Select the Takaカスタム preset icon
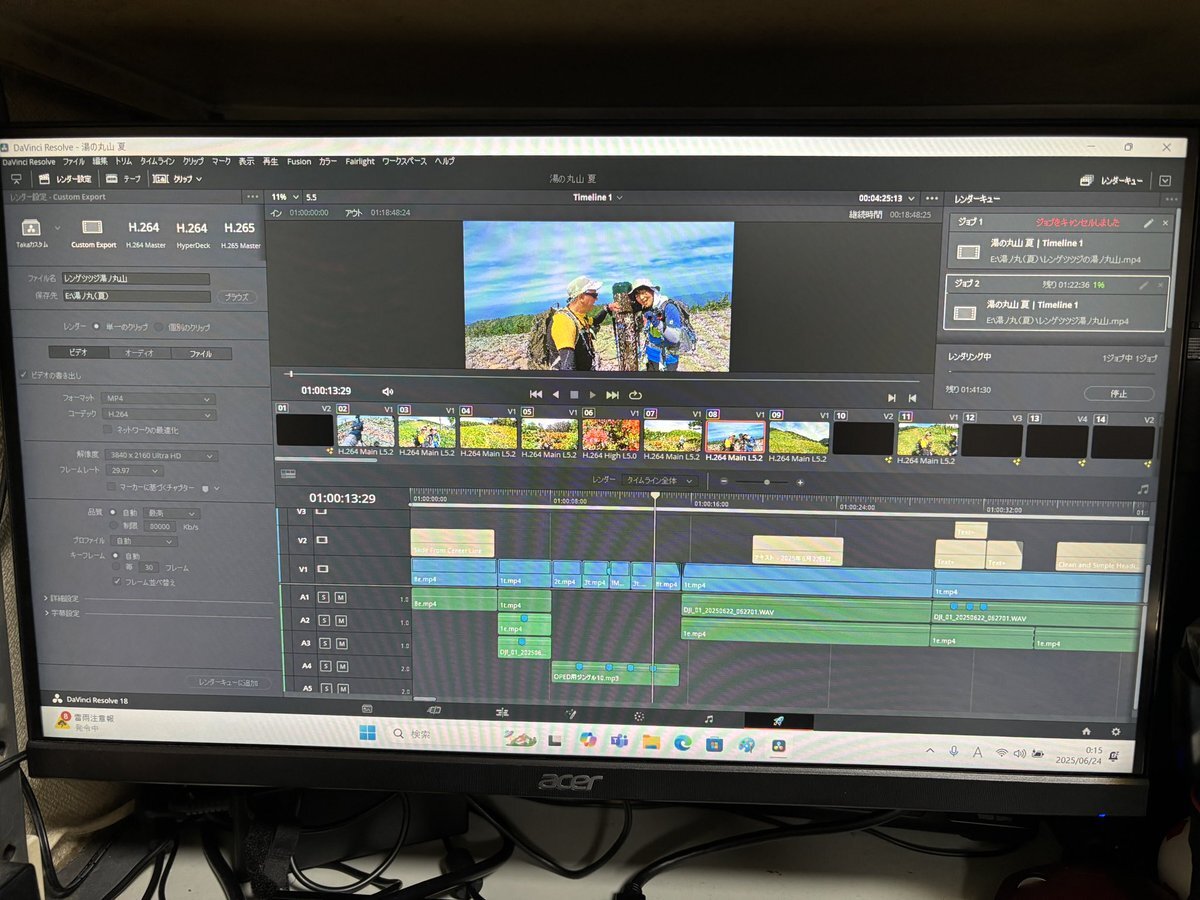 [30, 233]
